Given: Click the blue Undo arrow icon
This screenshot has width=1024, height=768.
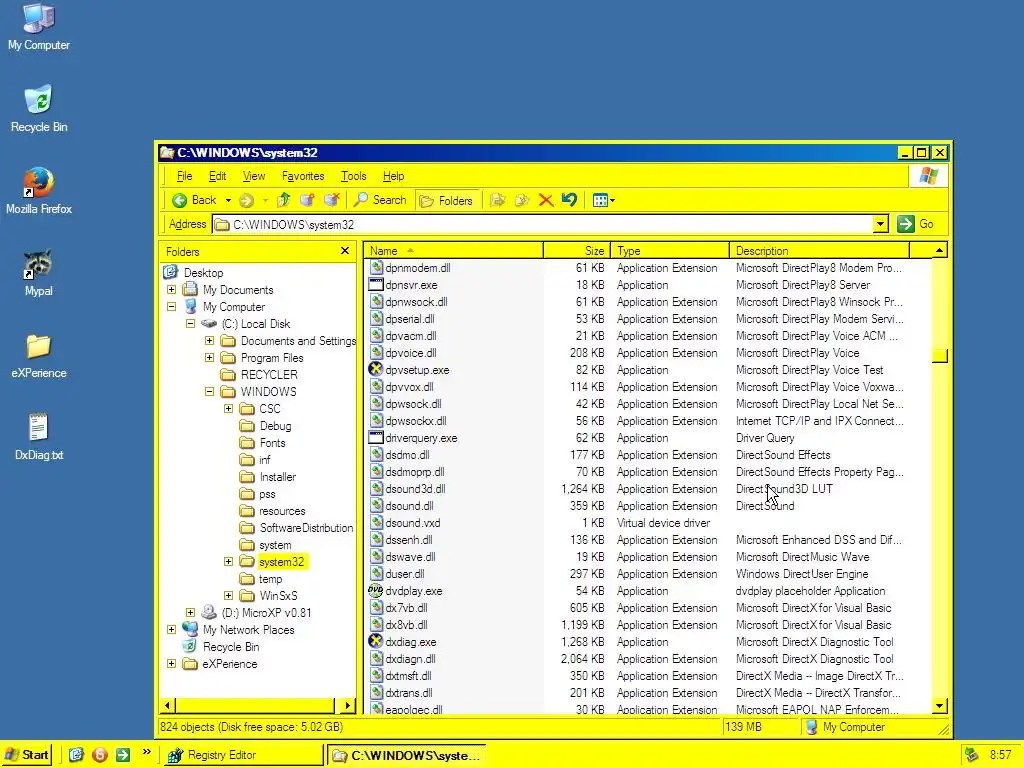Looking at the screenshot, I should pos(569,200).
